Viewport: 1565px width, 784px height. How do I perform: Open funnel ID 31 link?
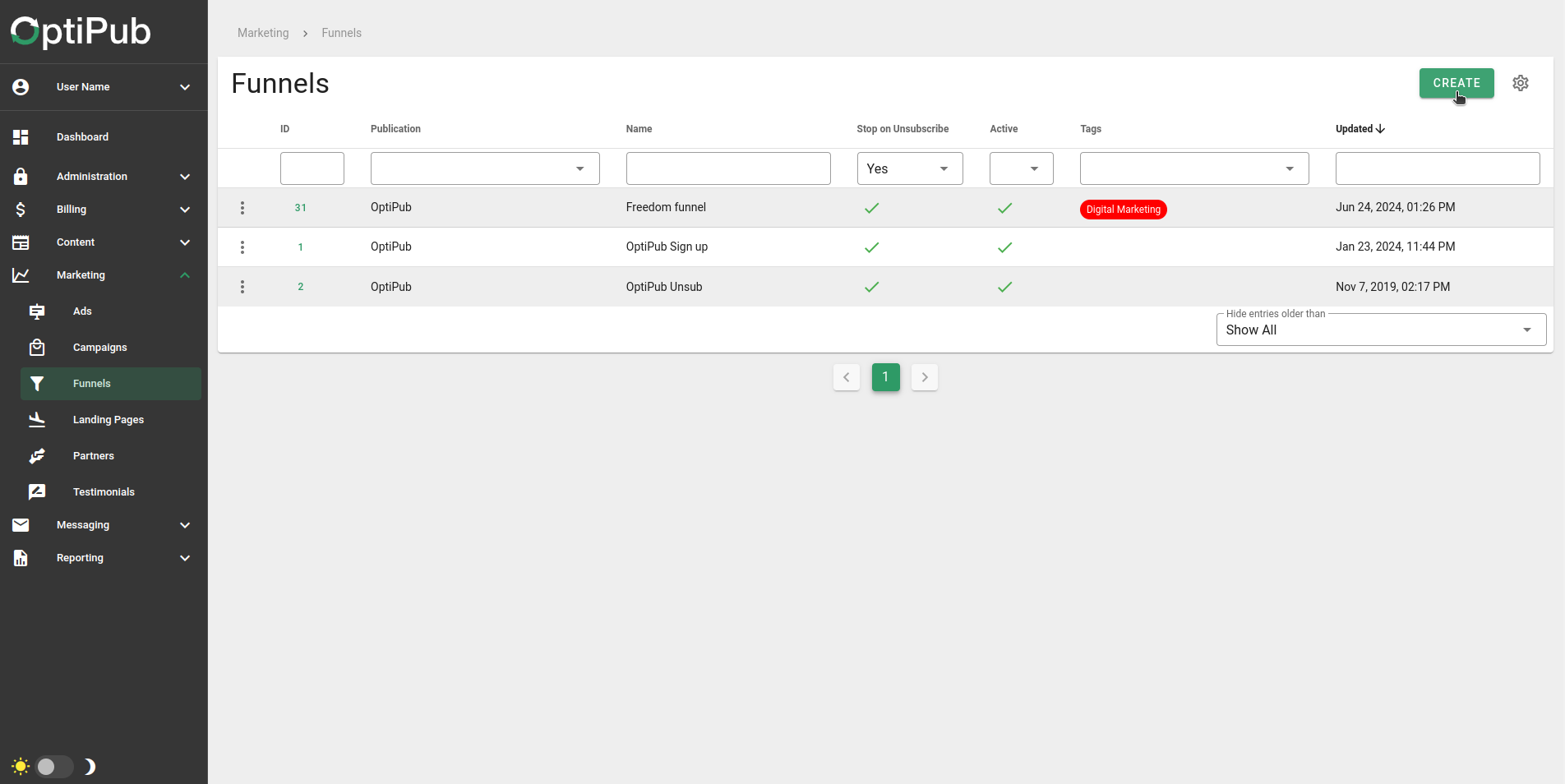tap(301, 208)
